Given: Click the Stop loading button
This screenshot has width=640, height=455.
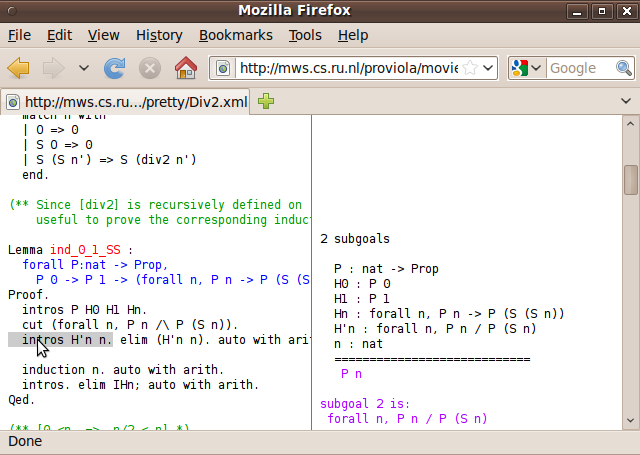Looking at the screenshot, I should click(x=149, y=68).
